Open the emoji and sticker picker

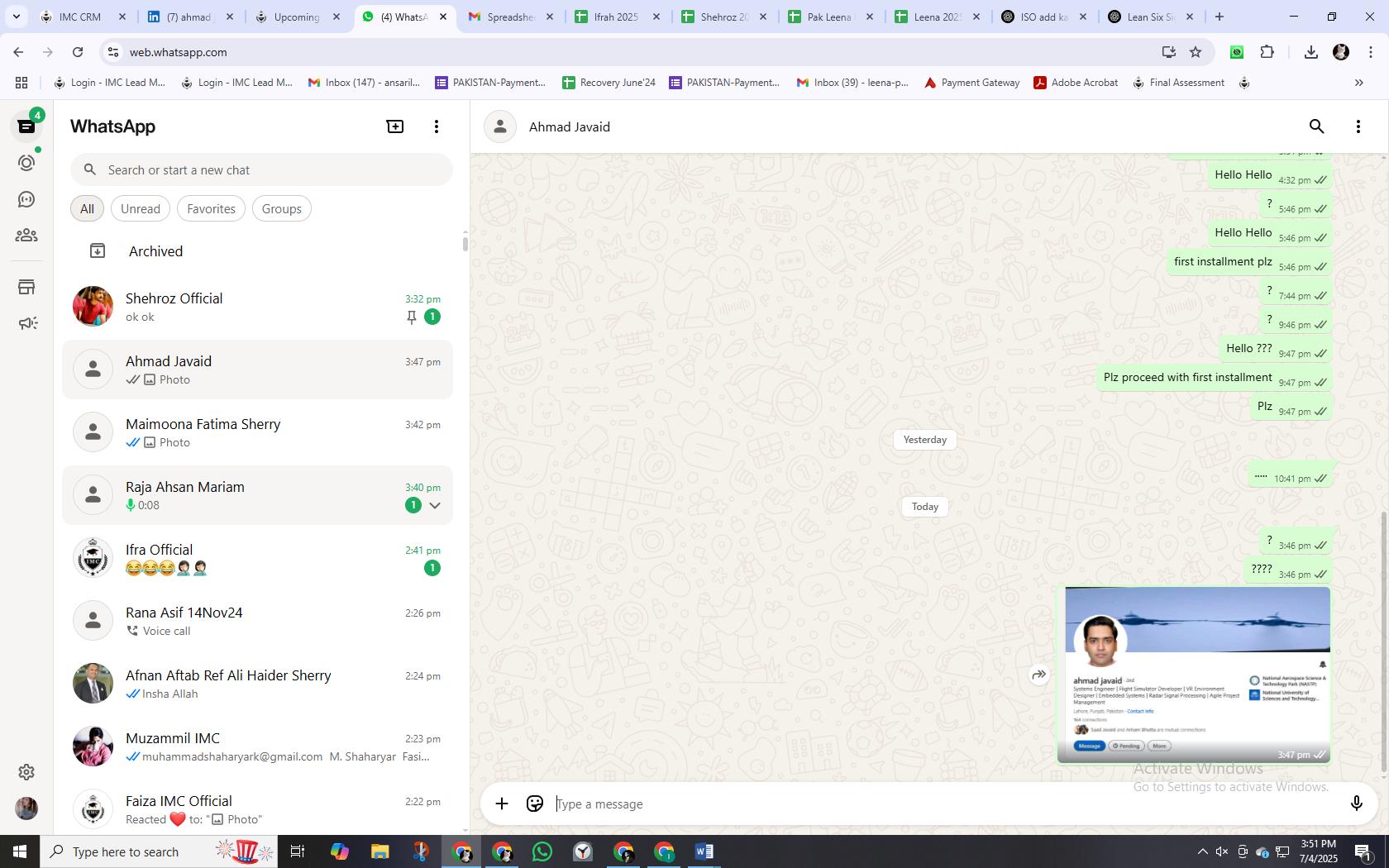[x=535, y=804]
